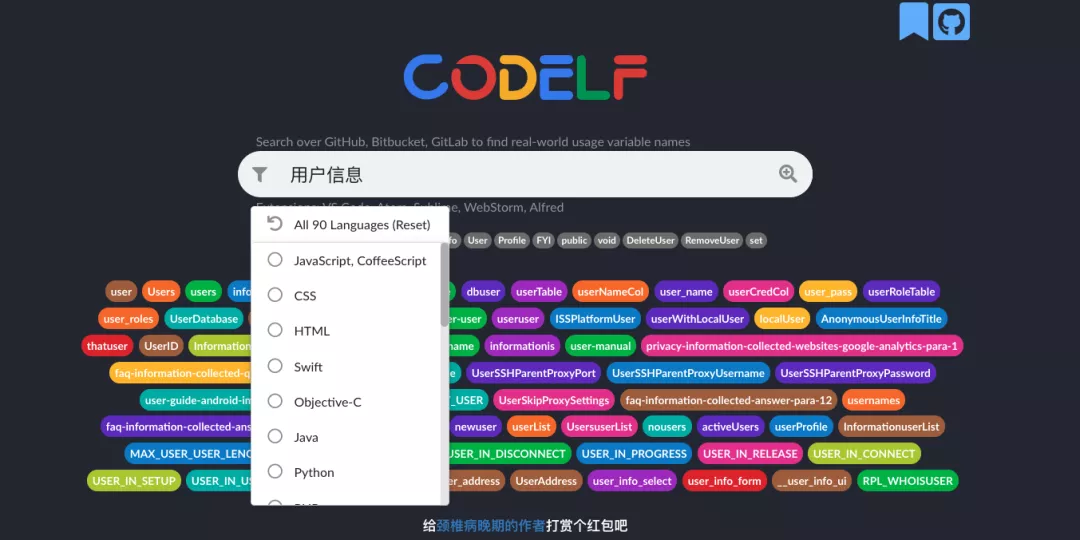Image resolution: width=1080 pixels, height=540 pixels.
Task: Click the filter funnel icon in search bar
Action: click(x=260, y=174)
